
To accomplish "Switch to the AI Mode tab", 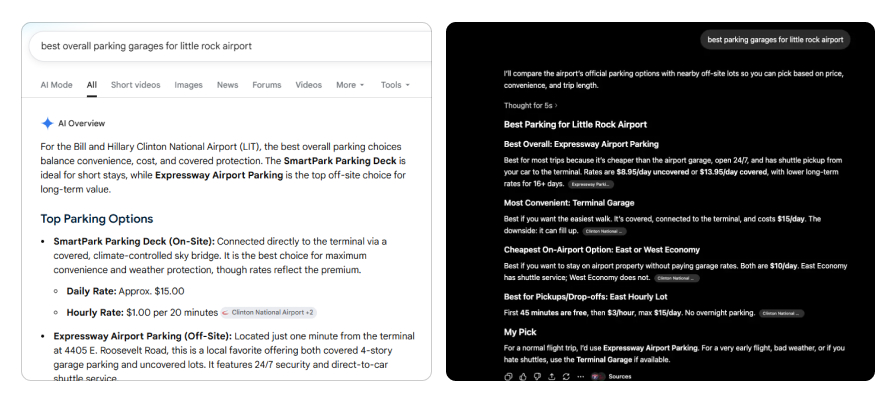I will coord(57,85).
